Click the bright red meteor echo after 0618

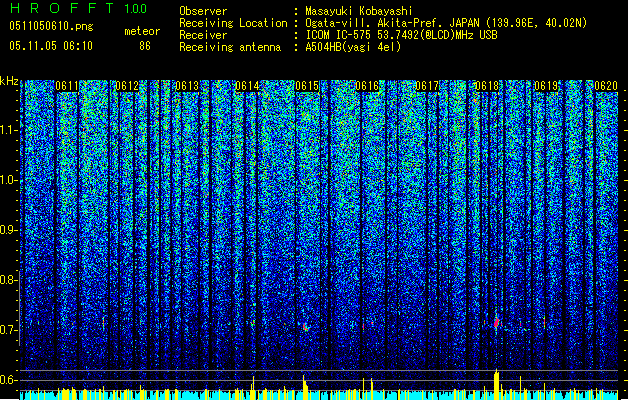click(x=497, y=322)
